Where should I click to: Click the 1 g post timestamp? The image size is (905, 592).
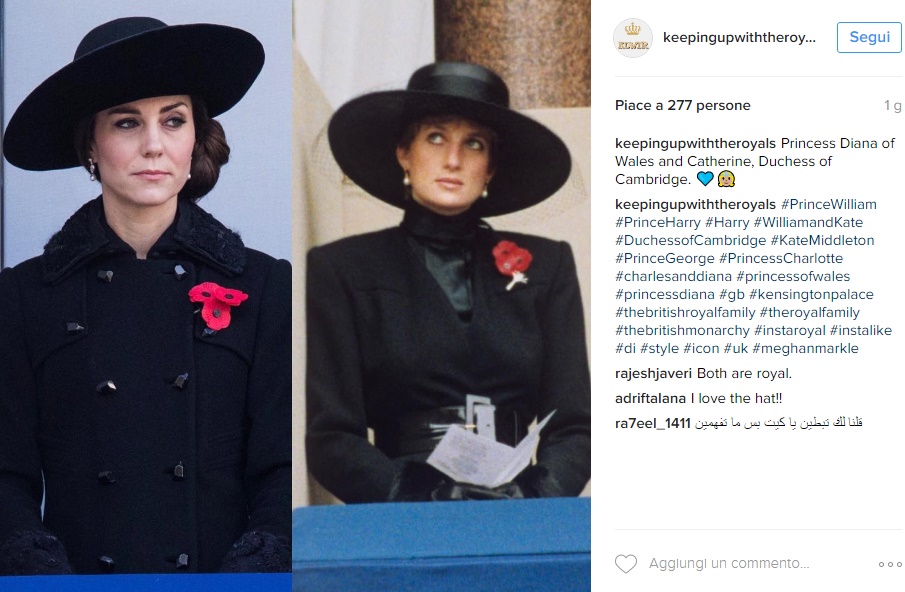coord(892,106)
